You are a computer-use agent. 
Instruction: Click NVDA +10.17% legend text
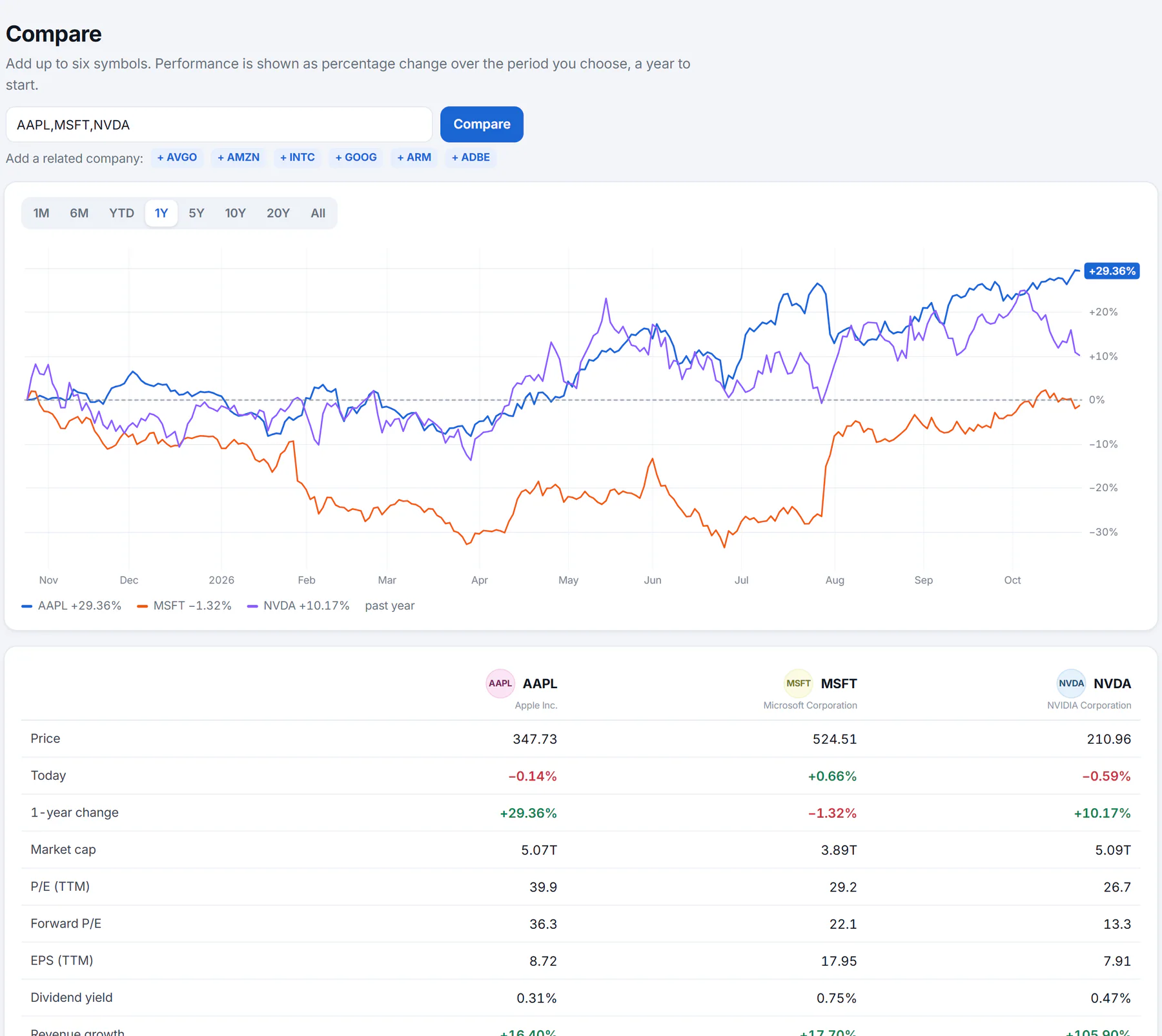click(x=306, y=606)
